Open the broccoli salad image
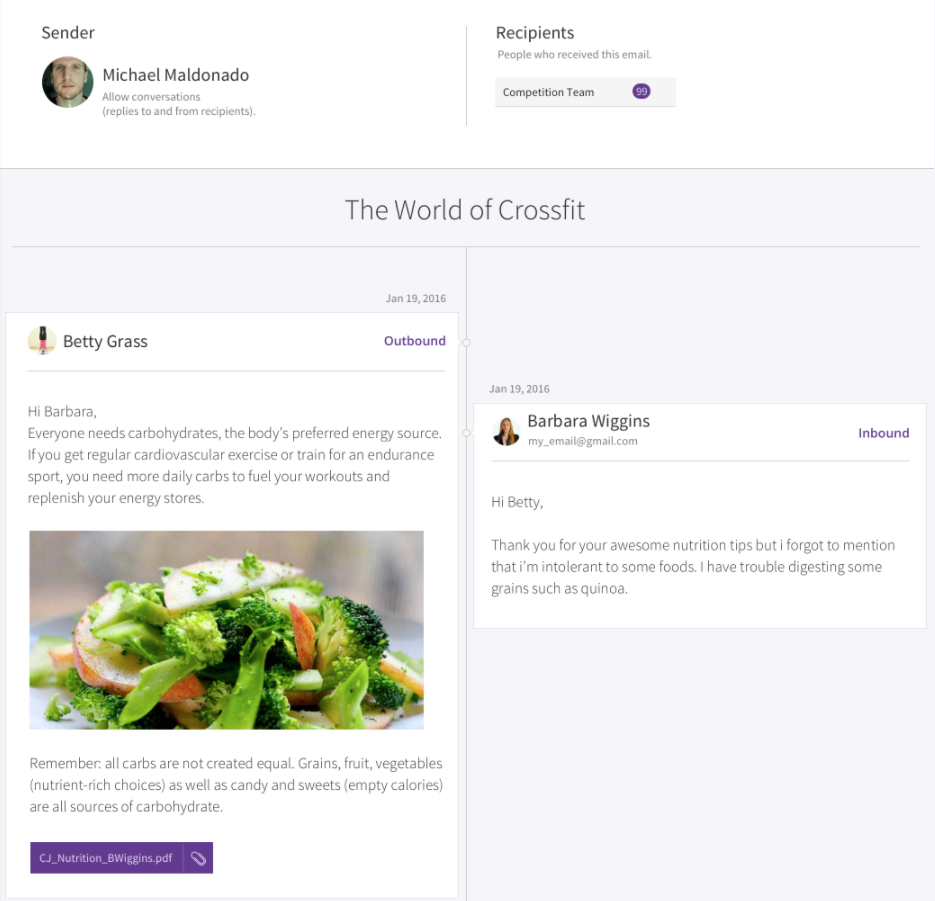The height and width of the screenshot is (901, 935). pyautogui.click(x=227, y=630)
